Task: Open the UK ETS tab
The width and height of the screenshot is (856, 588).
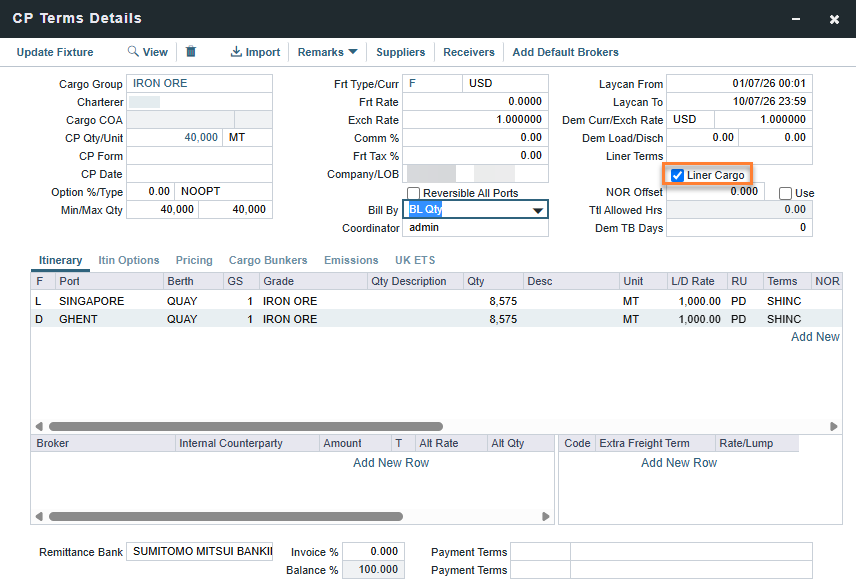Action: point(415,260)
